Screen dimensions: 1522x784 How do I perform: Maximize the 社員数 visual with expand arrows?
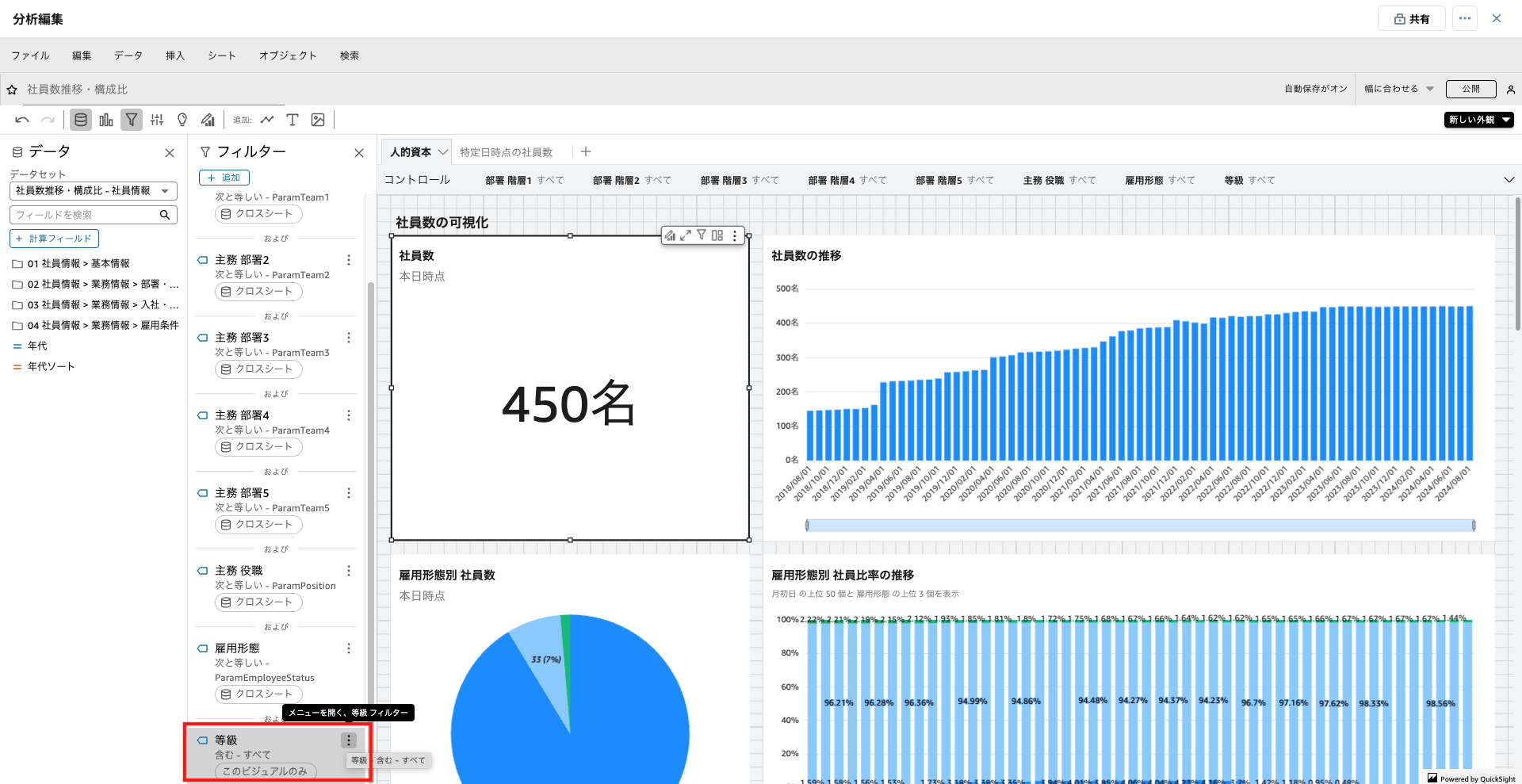686,235
